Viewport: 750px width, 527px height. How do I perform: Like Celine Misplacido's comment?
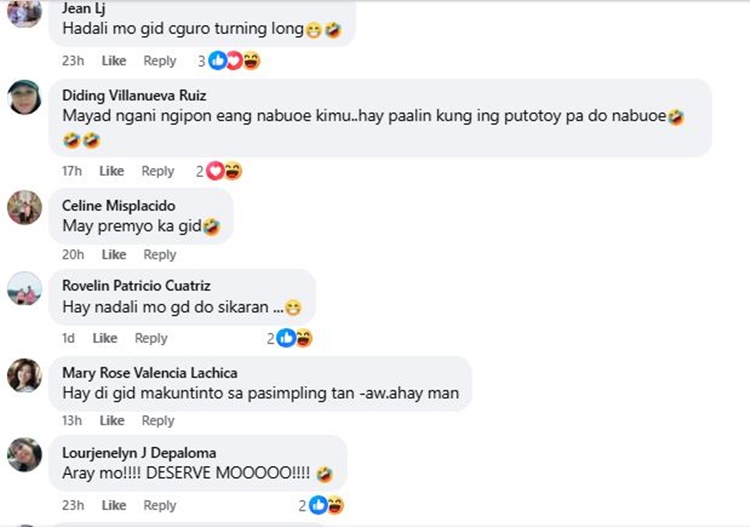click(x=114, y=254)
